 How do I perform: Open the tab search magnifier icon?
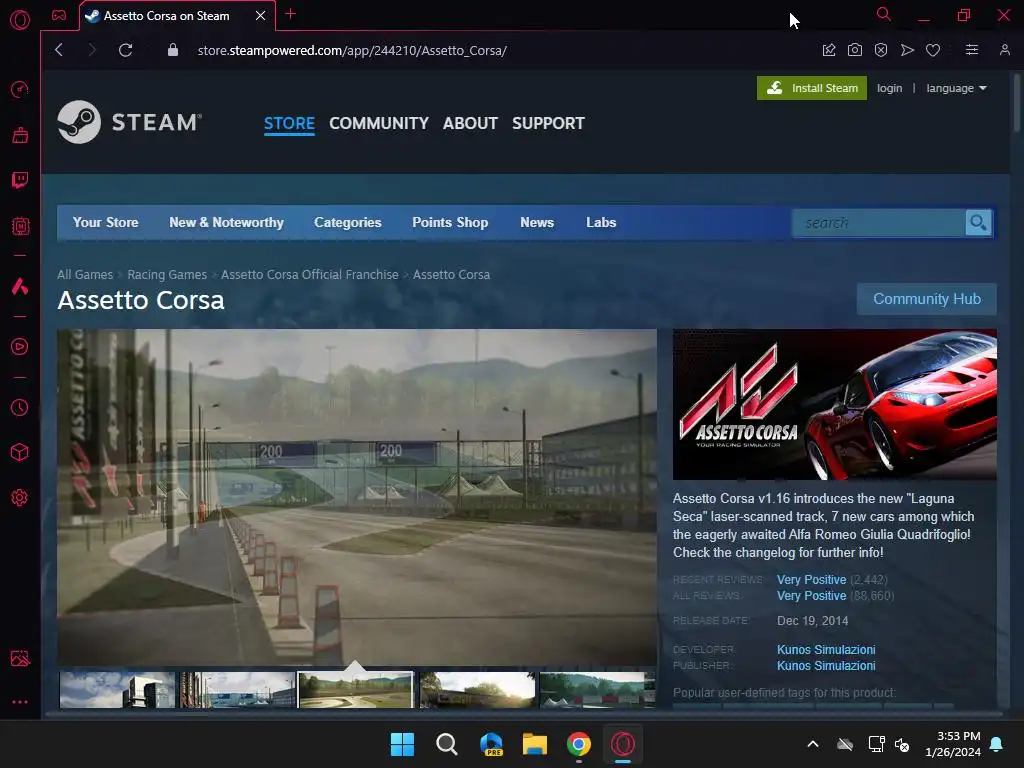[884, 14]
